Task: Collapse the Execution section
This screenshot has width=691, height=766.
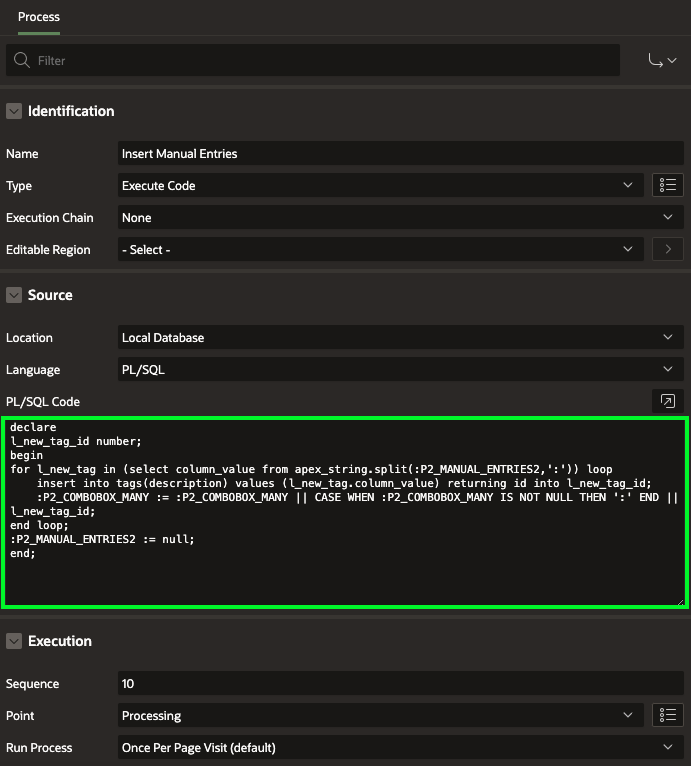Action: pos(14,641)
